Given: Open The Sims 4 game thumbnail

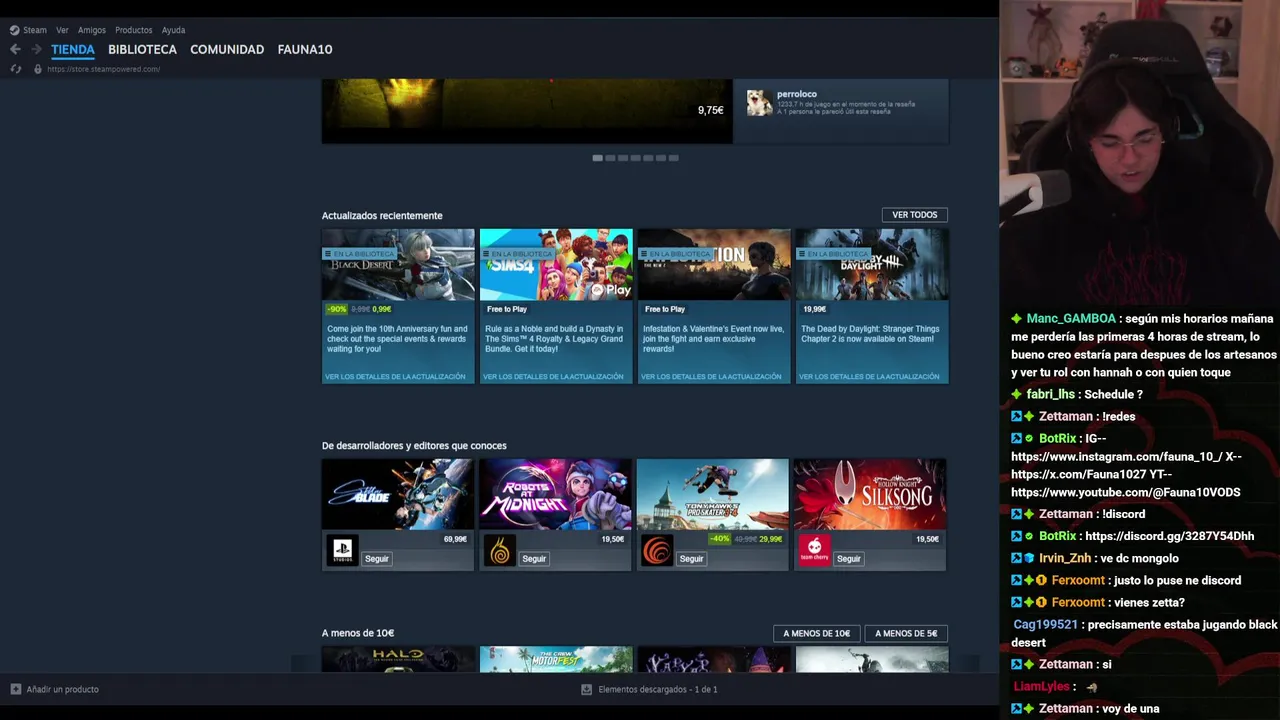Looking at the screenshot, I should click(x=556, y=265).
